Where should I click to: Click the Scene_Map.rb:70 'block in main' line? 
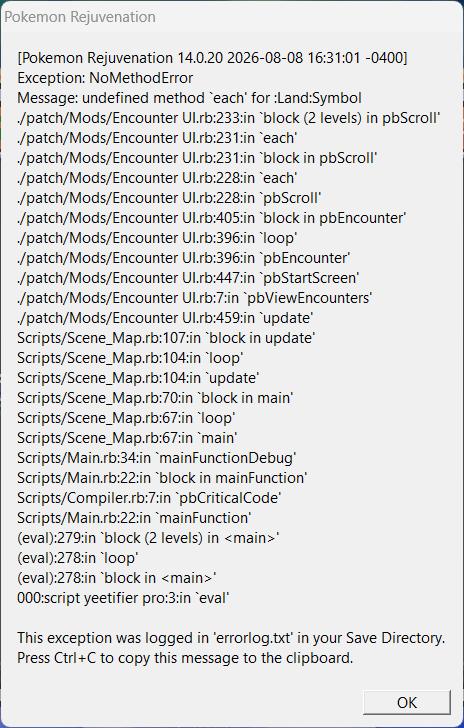click(155, 397)
